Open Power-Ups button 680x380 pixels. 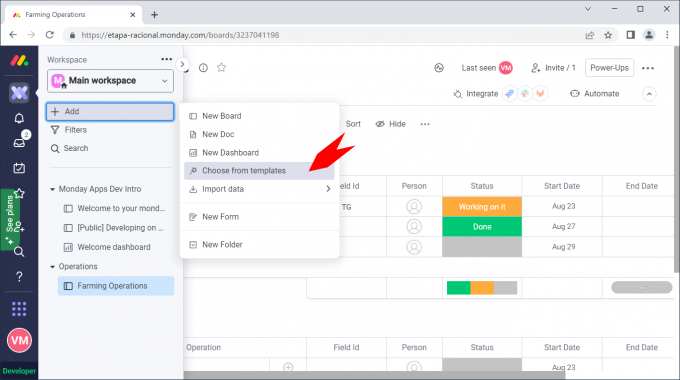click(x=609, y=68)
